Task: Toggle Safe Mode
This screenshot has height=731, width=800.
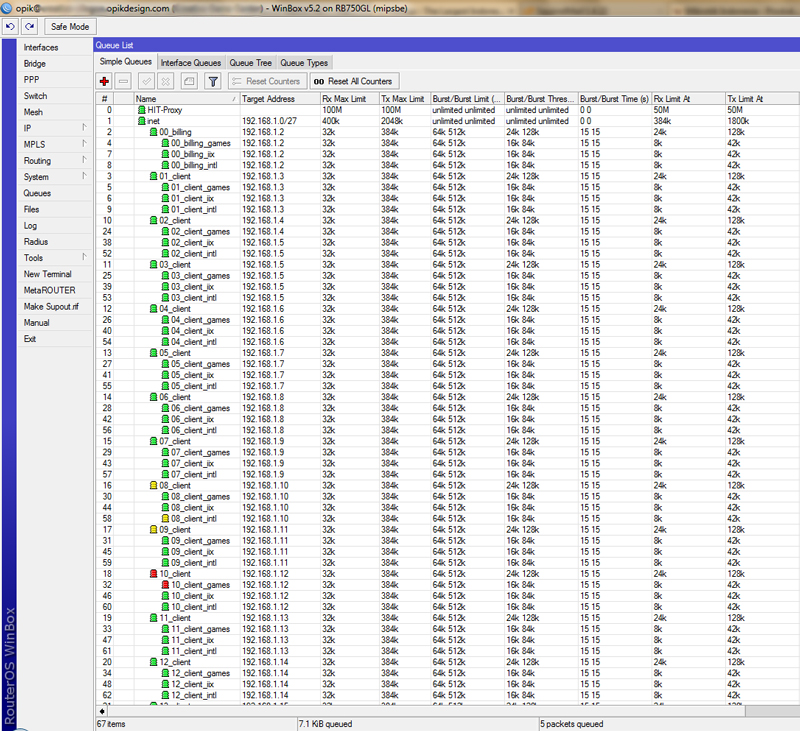Action: 69,26
